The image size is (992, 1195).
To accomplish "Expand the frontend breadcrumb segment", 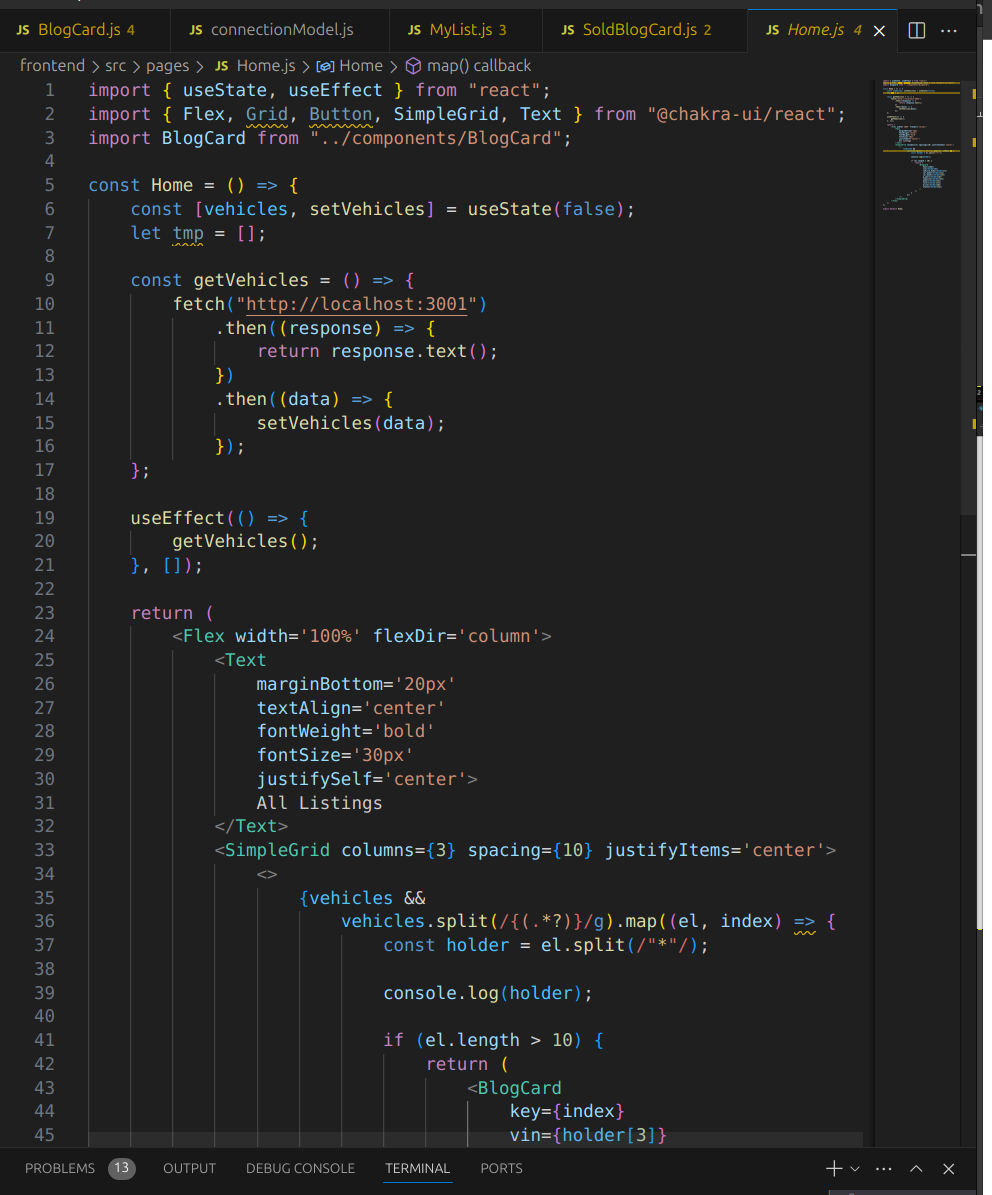I will 52,66.
